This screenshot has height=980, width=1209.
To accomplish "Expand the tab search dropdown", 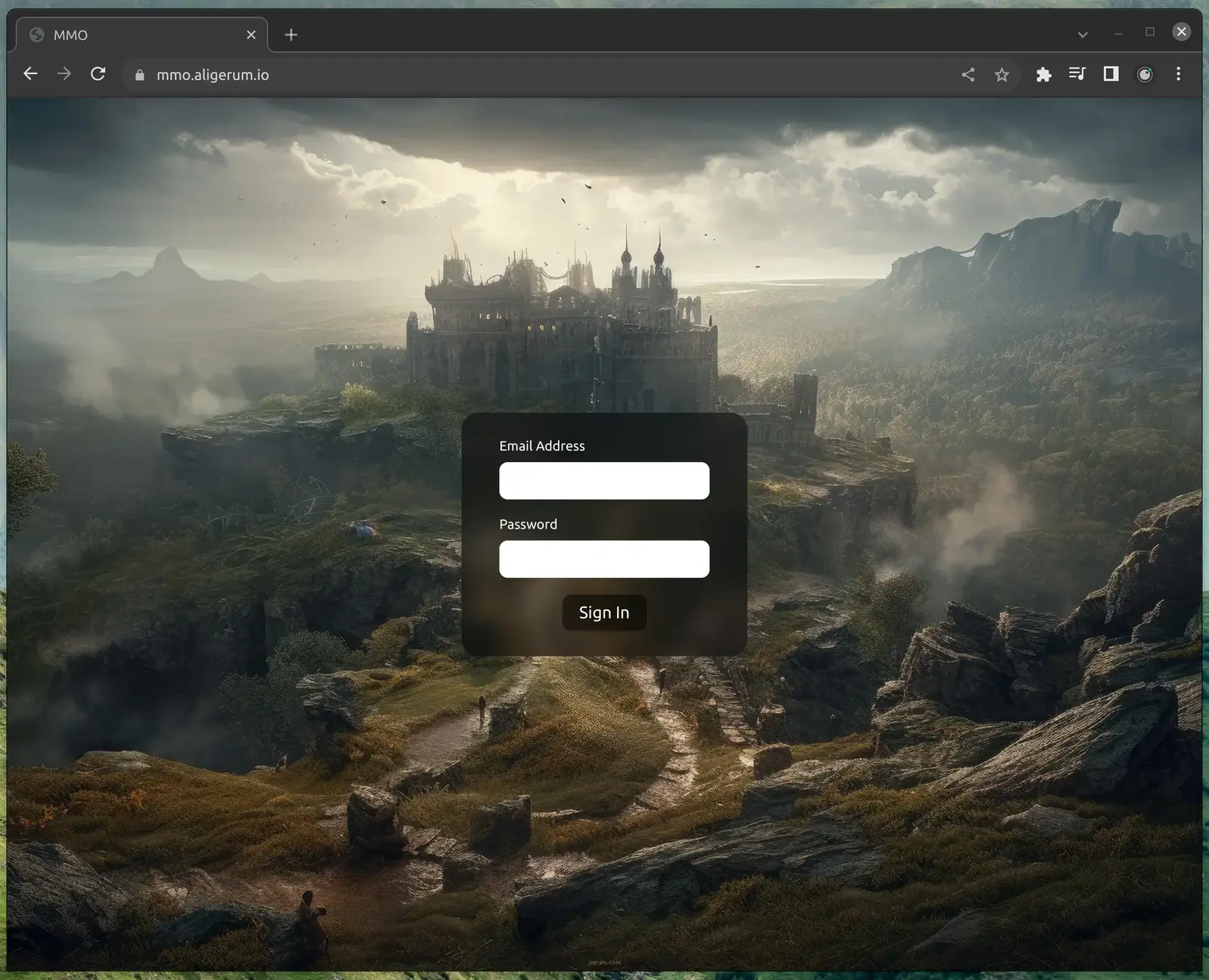I will coord(1083,35).
